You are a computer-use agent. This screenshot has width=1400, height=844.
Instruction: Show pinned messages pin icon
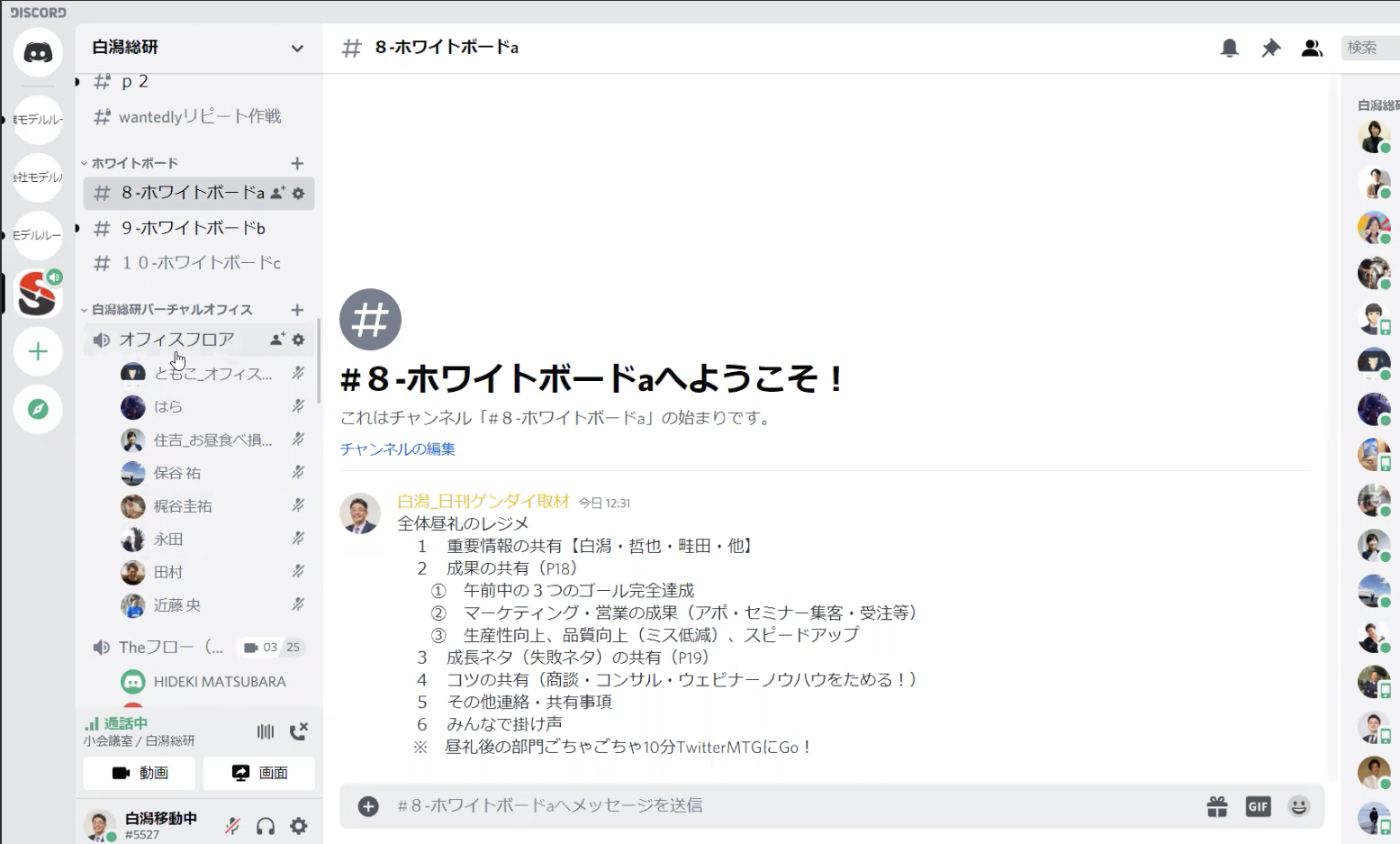point(1270,48)
